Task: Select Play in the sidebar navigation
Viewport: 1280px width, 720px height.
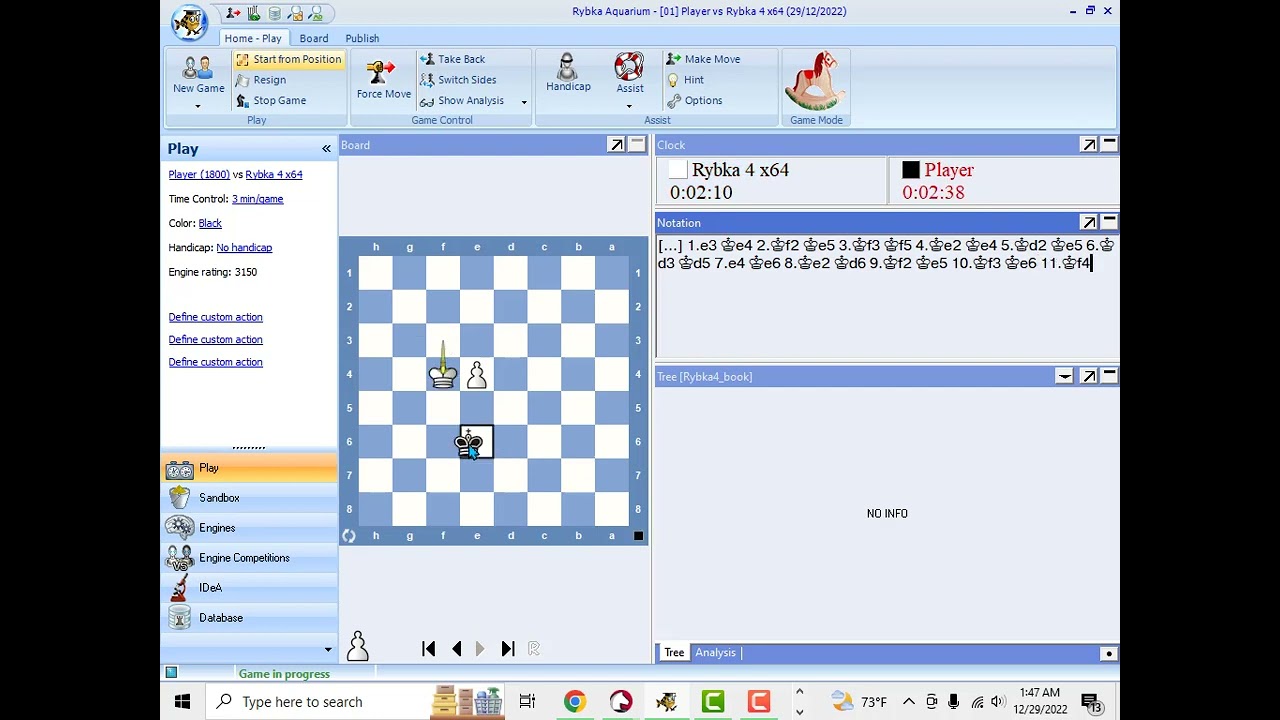Action: pyautogui.click(x=249, y=468)
